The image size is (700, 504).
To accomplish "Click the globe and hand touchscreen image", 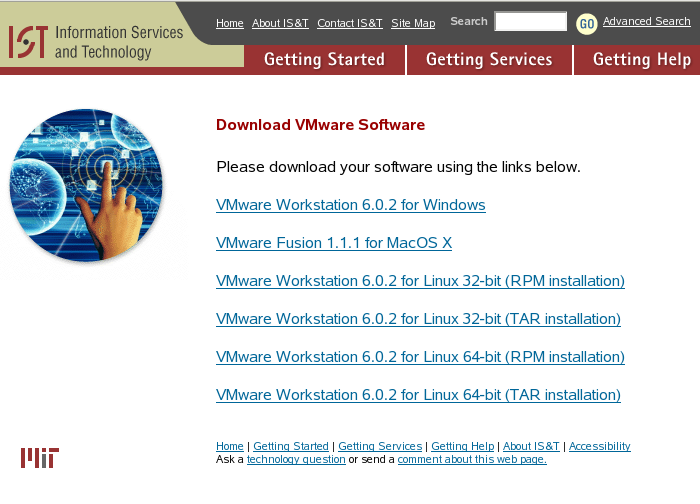I will [87, 185].
